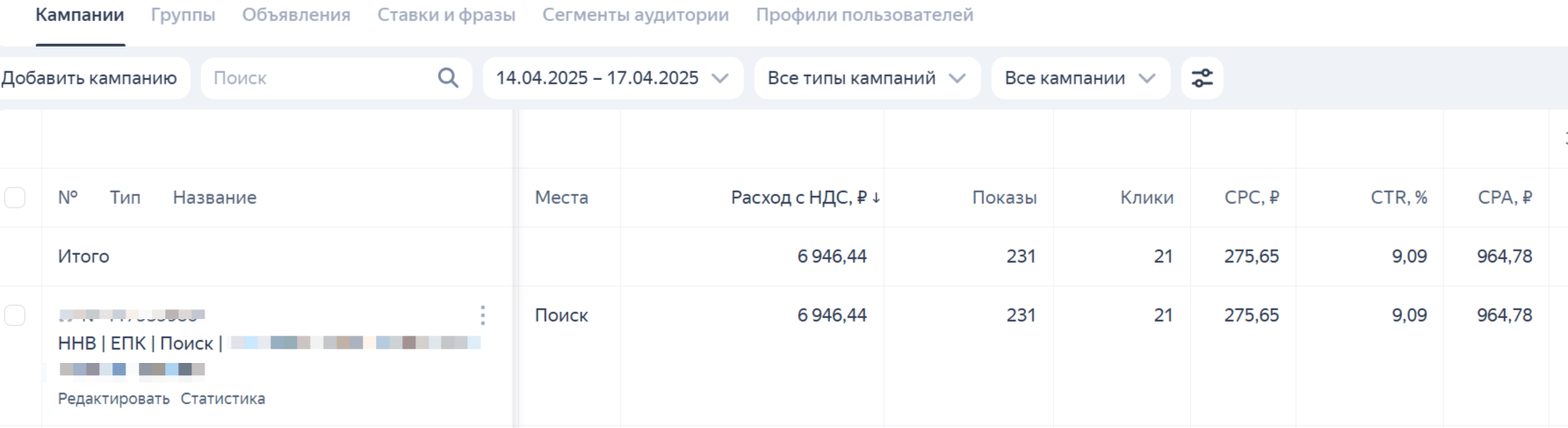Select the Сегменты аудитории tab
The image size is (1568, 428).
(635, 15)
